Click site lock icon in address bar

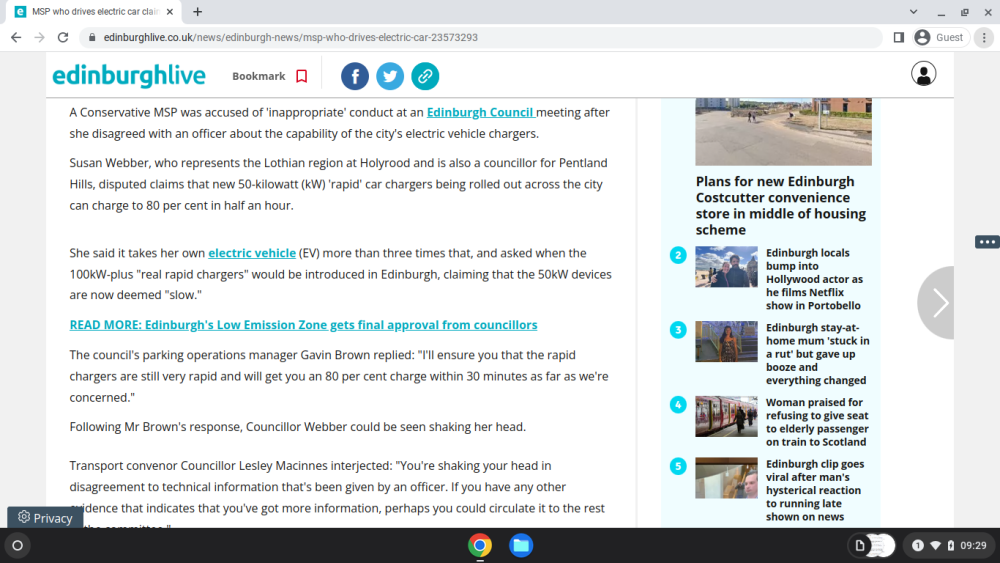pos(92,38)
